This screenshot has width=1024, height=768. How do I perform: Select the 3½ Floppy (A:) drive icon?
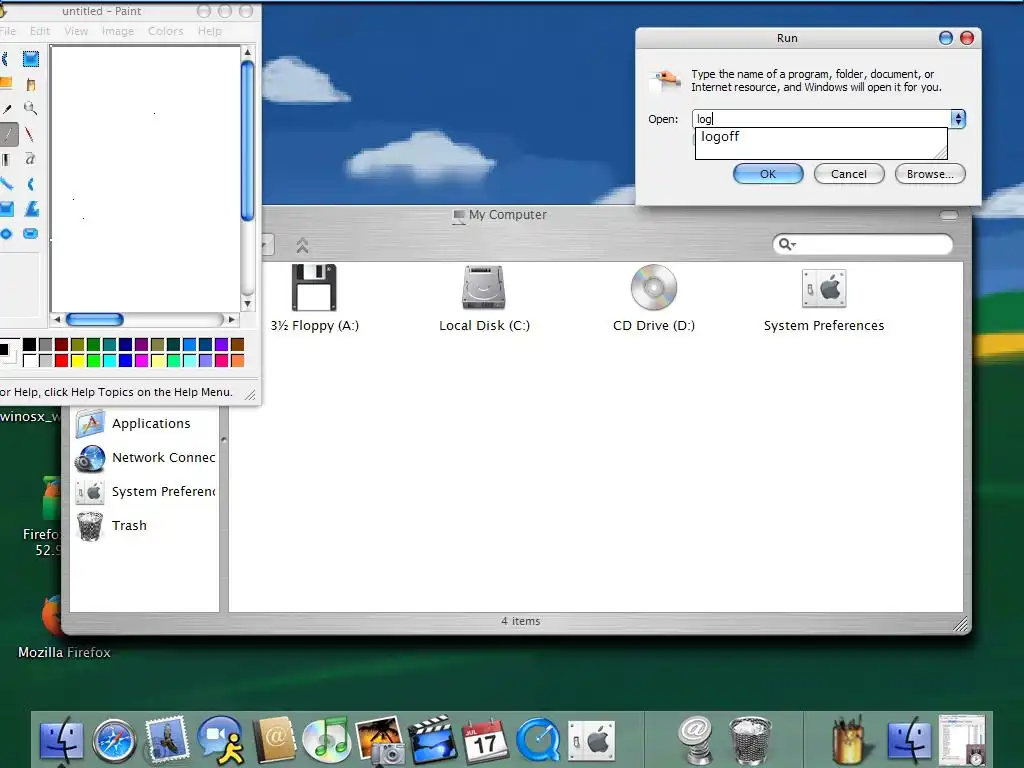click(314, 287)
